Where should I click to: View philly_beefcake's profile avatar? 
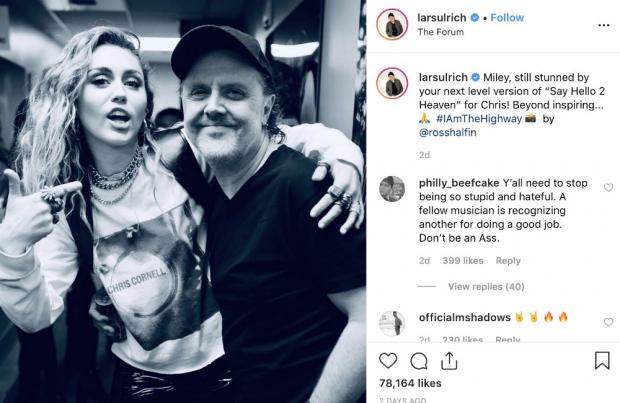point(391,189)
